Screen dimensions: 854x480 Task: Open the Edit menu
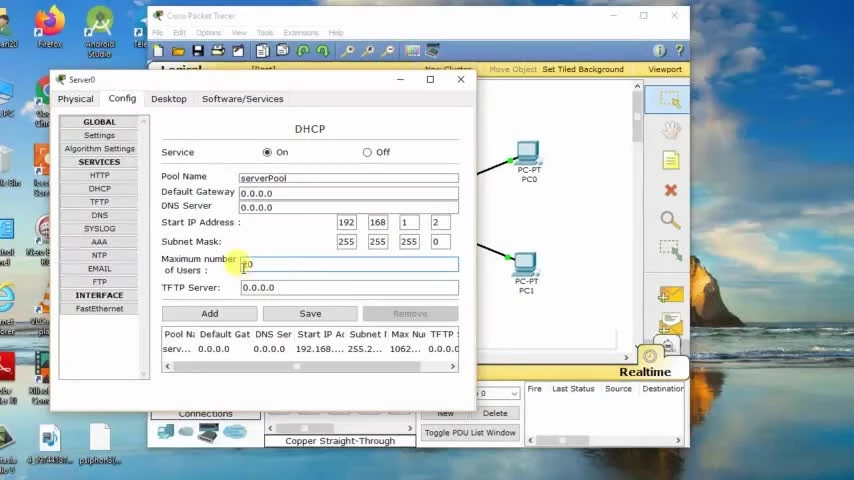(179, 33)
